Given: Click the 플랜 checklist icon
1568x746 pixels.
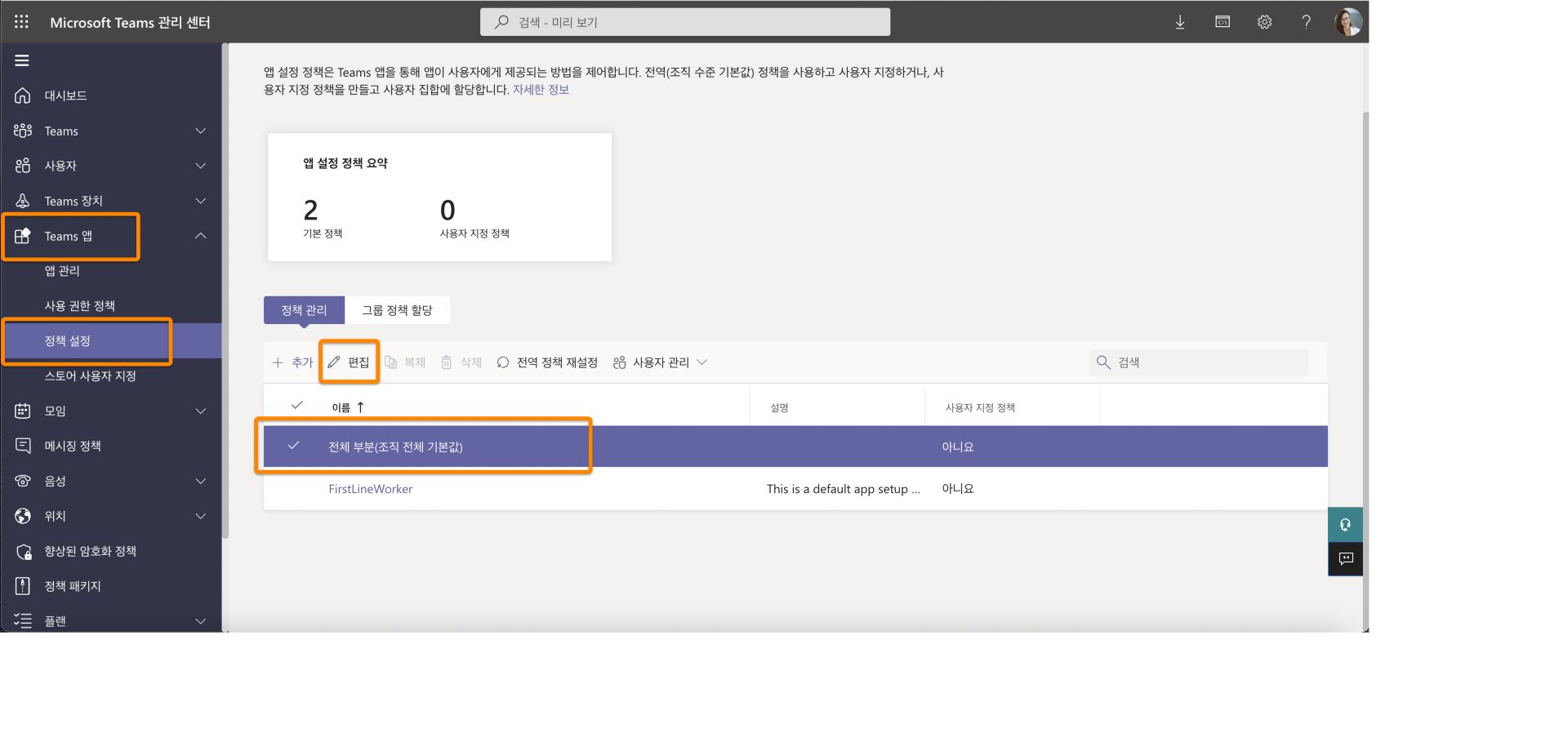Looking at the screenshot, I should coord(23,621).
